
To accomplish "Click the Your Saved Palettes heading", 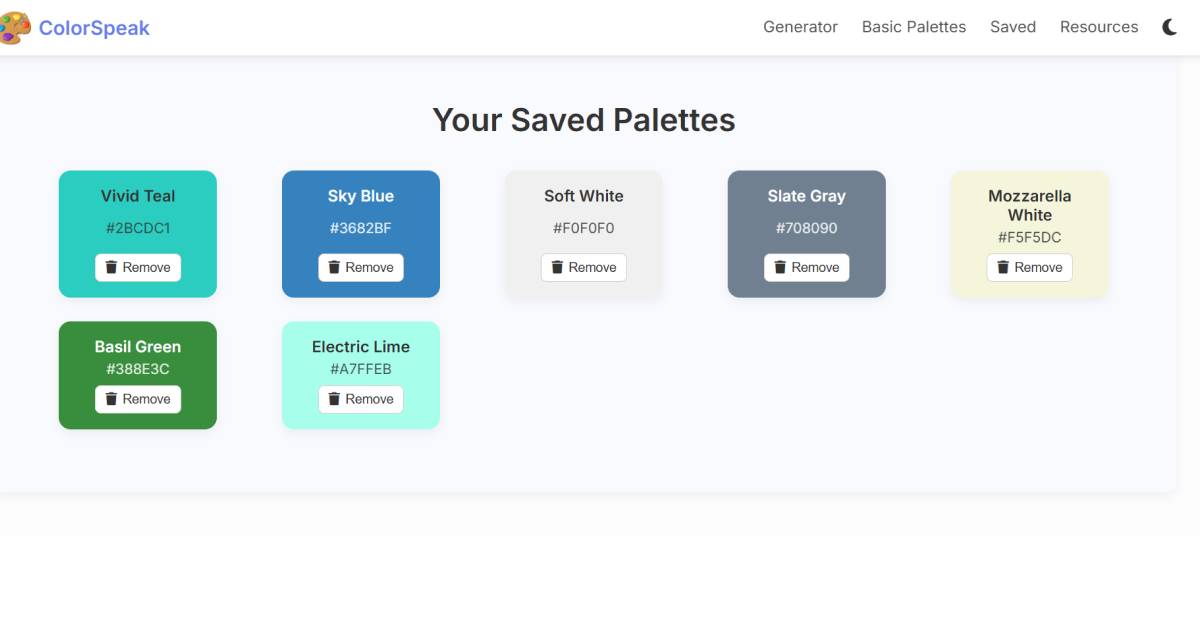I will (x=583, y=120).
